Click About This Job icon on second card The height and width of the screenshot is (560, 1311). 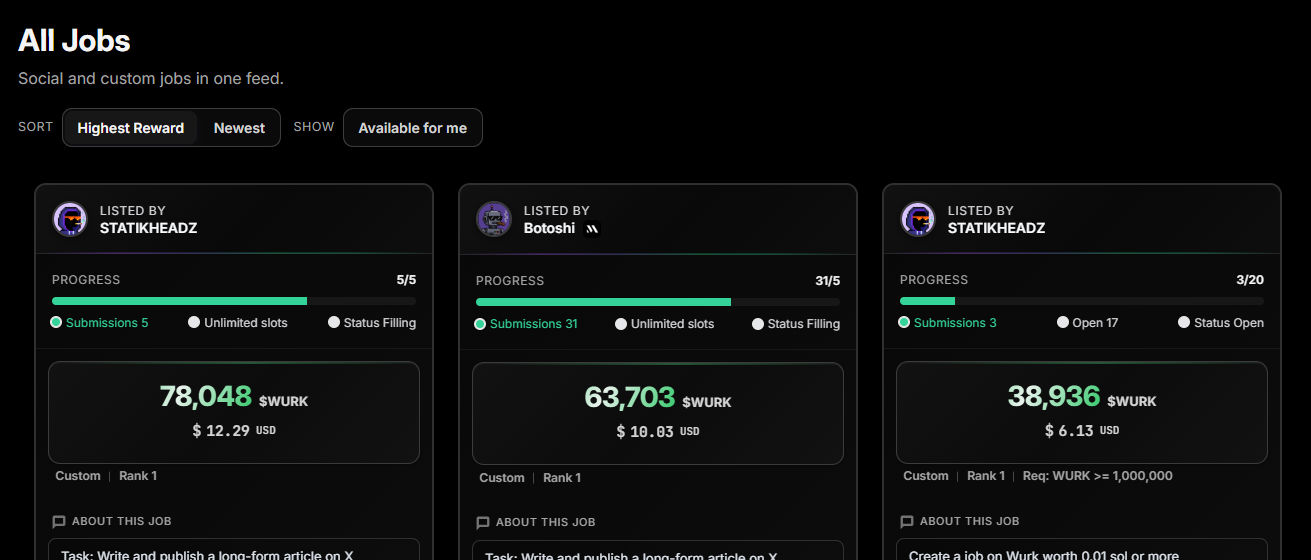point(483,522)
